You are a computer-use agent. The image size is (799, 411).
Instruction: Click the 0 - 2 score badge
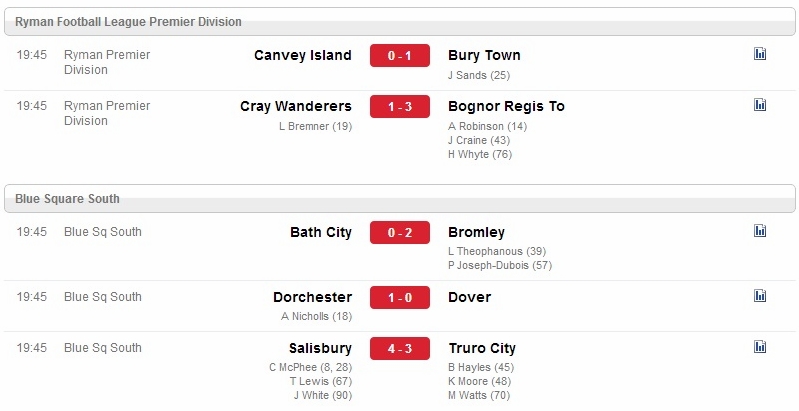[400, 232]
